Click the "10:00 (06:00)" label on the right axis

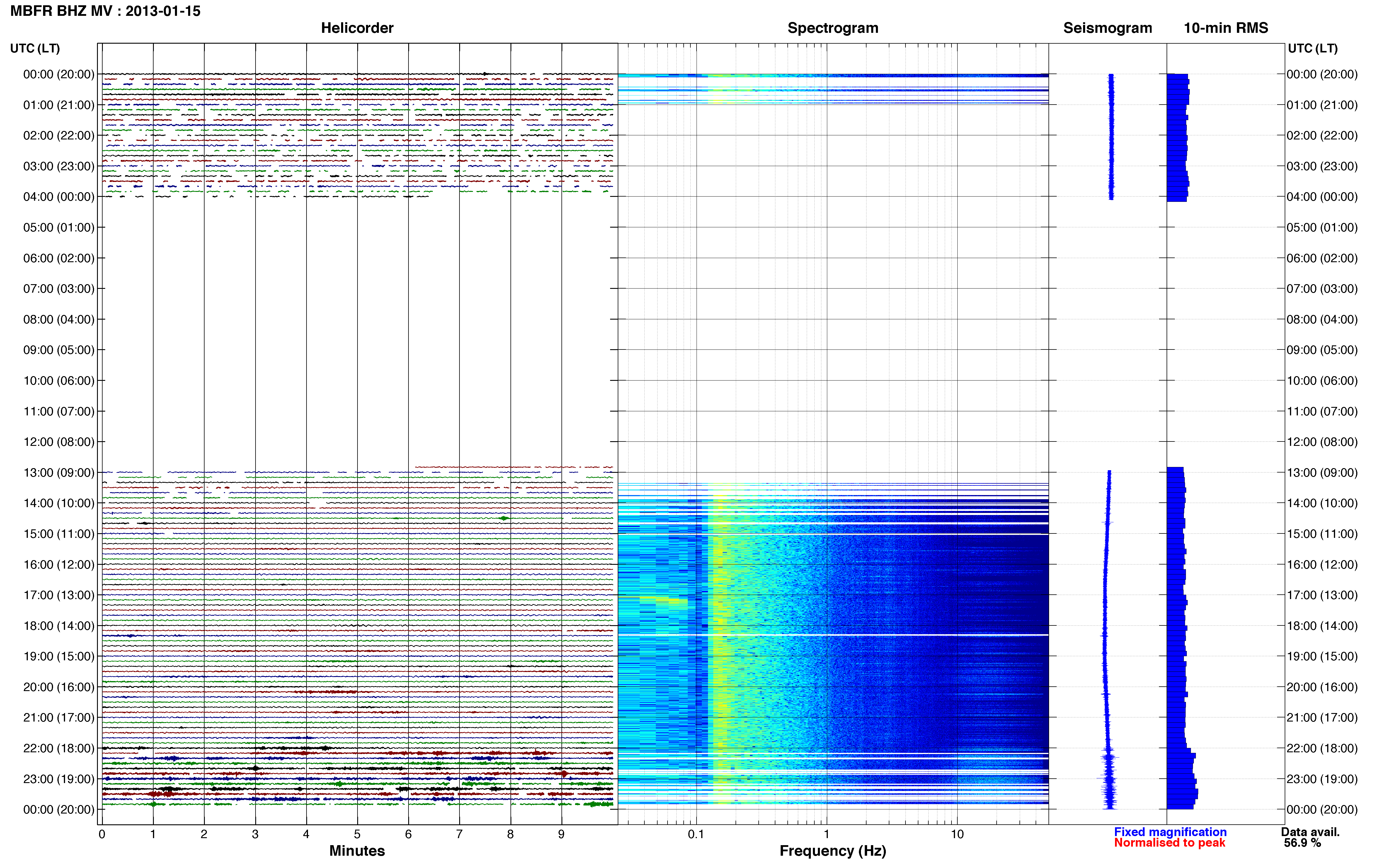pos(1322,381)
